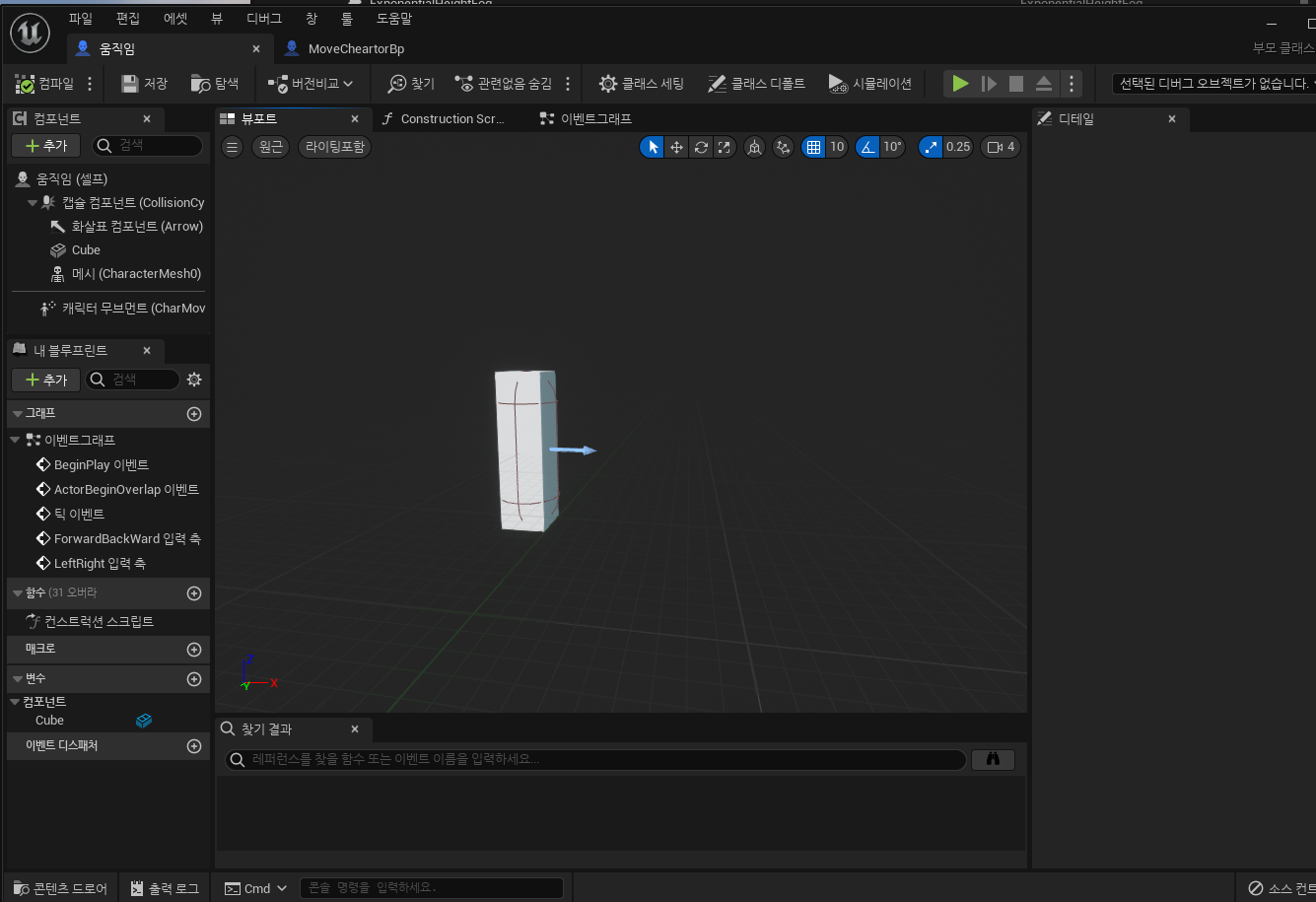Select LeftRight 입력 축 entry
The image size is (1316, 902).
tap(91, 563)
